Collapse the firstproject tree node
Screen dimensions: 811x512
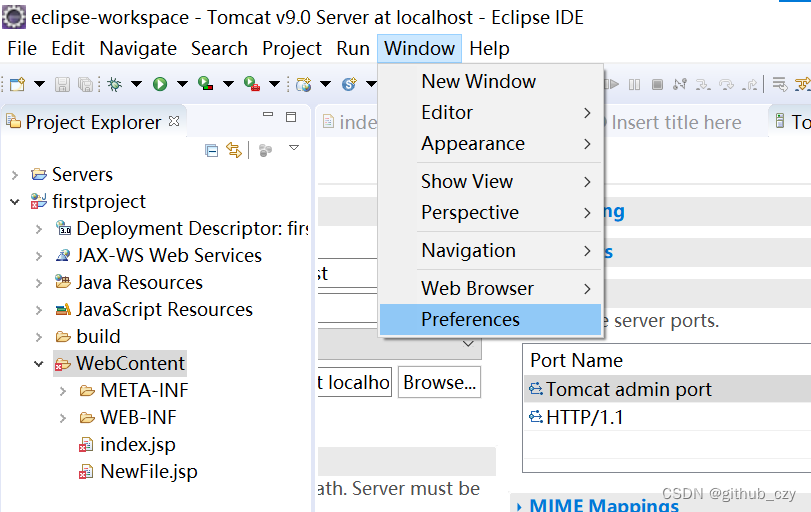click(15, 202)
